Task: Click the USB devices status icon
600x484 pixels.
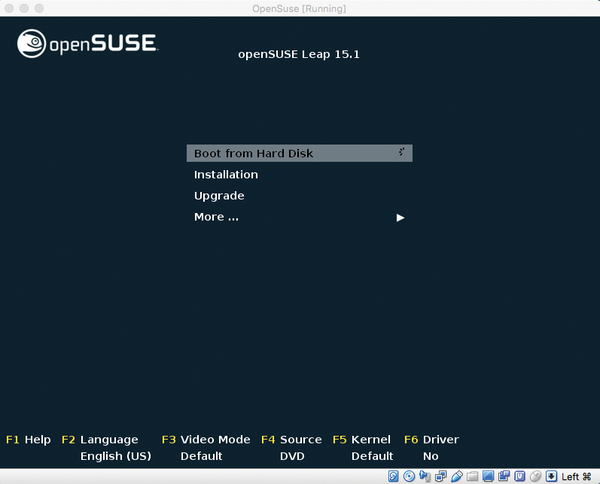Action: [x=457, y=476]
